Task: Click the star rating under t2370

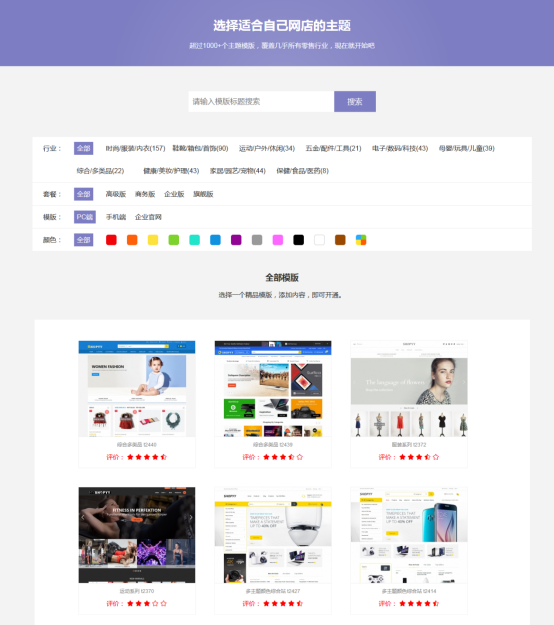Action: point(147,603)
